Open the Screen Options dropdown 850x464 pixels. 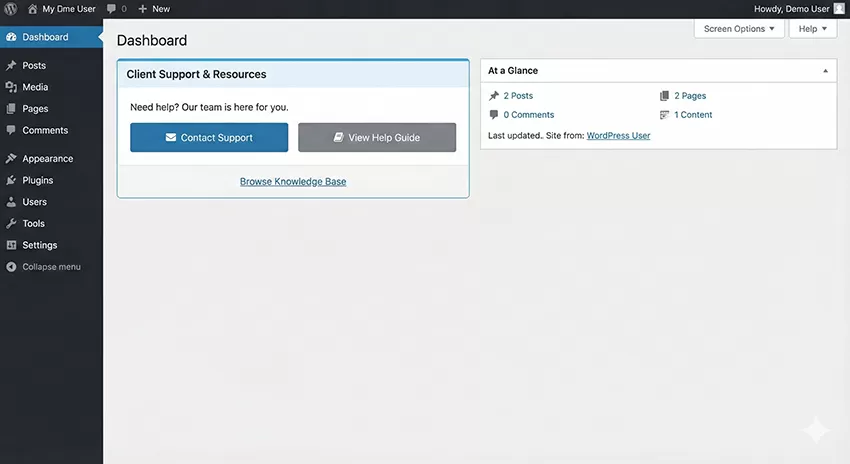(739, 29)
